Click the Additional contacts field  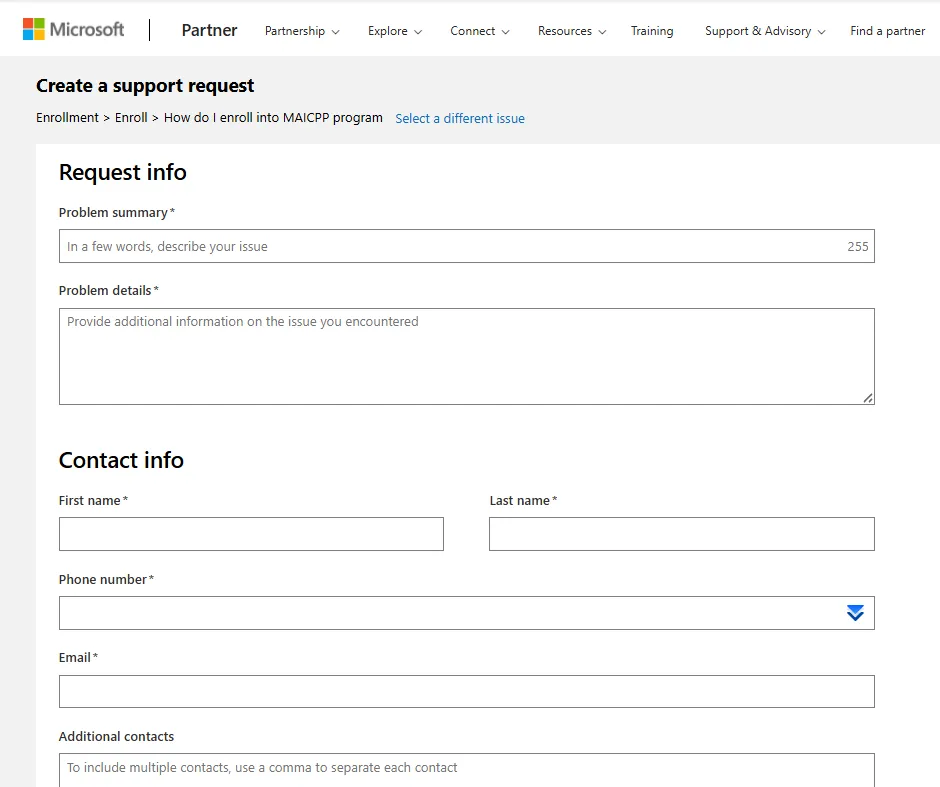[466, 770]
